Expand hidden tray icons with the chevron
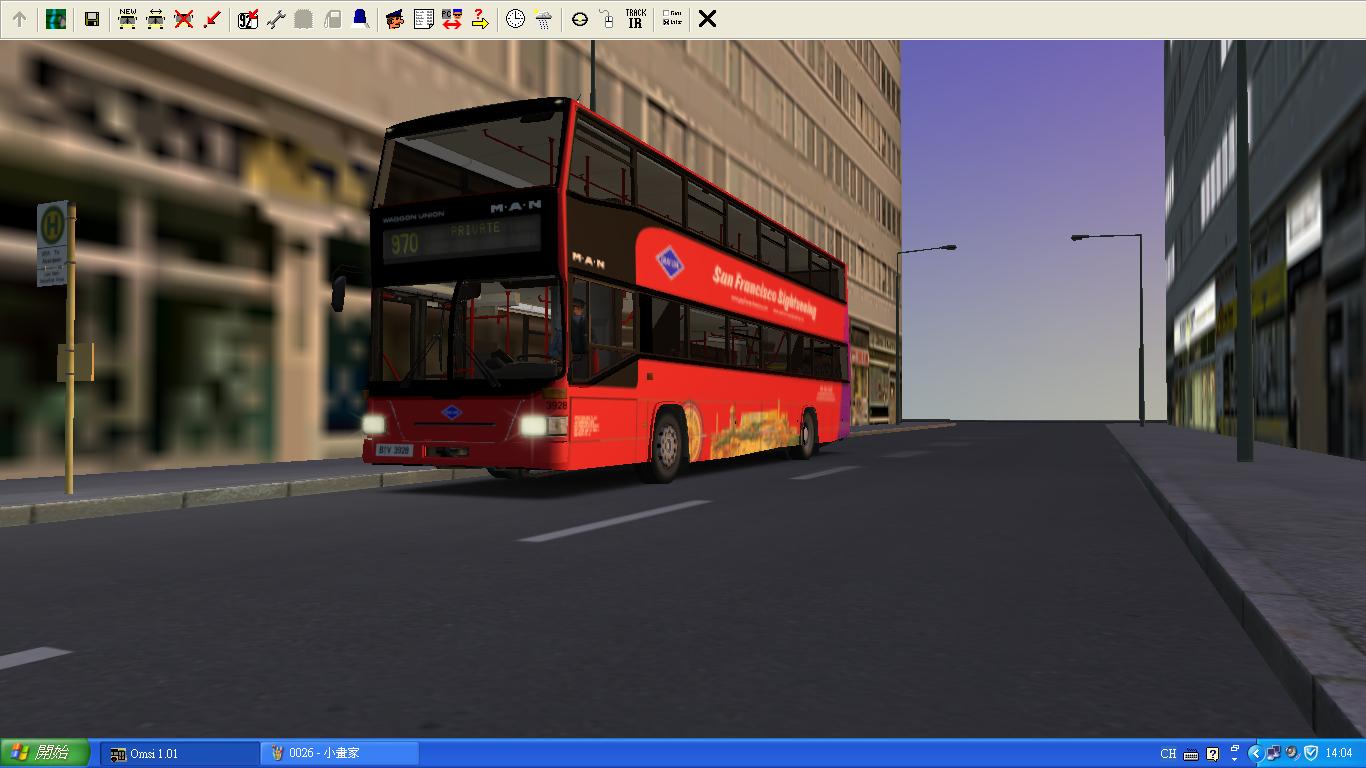Image resolution: width=1366 pixels, height=768 pixels. pyautogui.click(x=1256, y=753)
